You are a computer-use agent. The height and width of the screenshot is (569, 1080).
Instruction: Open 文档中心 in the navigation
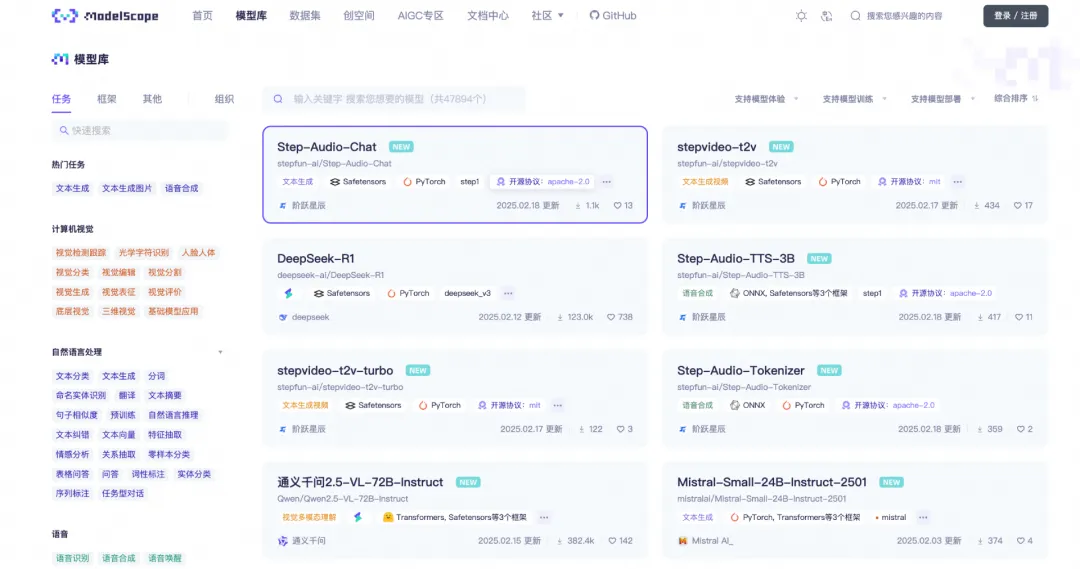click(x=488, y=15)
